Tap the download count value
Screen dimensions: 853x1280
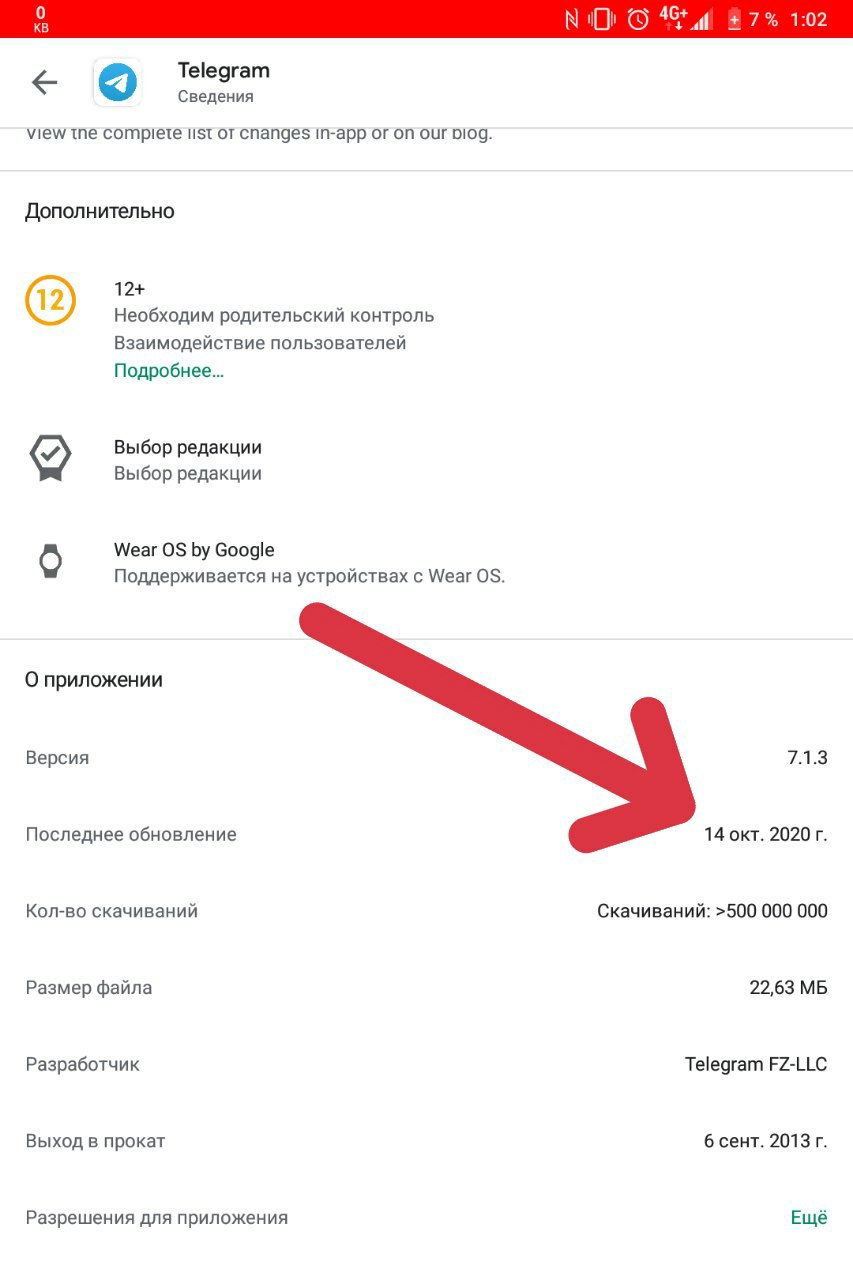[712, 911]
